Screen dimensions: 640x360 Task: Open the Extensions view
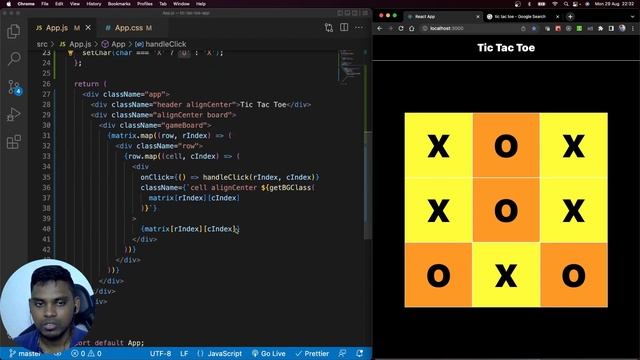point(13,142)
